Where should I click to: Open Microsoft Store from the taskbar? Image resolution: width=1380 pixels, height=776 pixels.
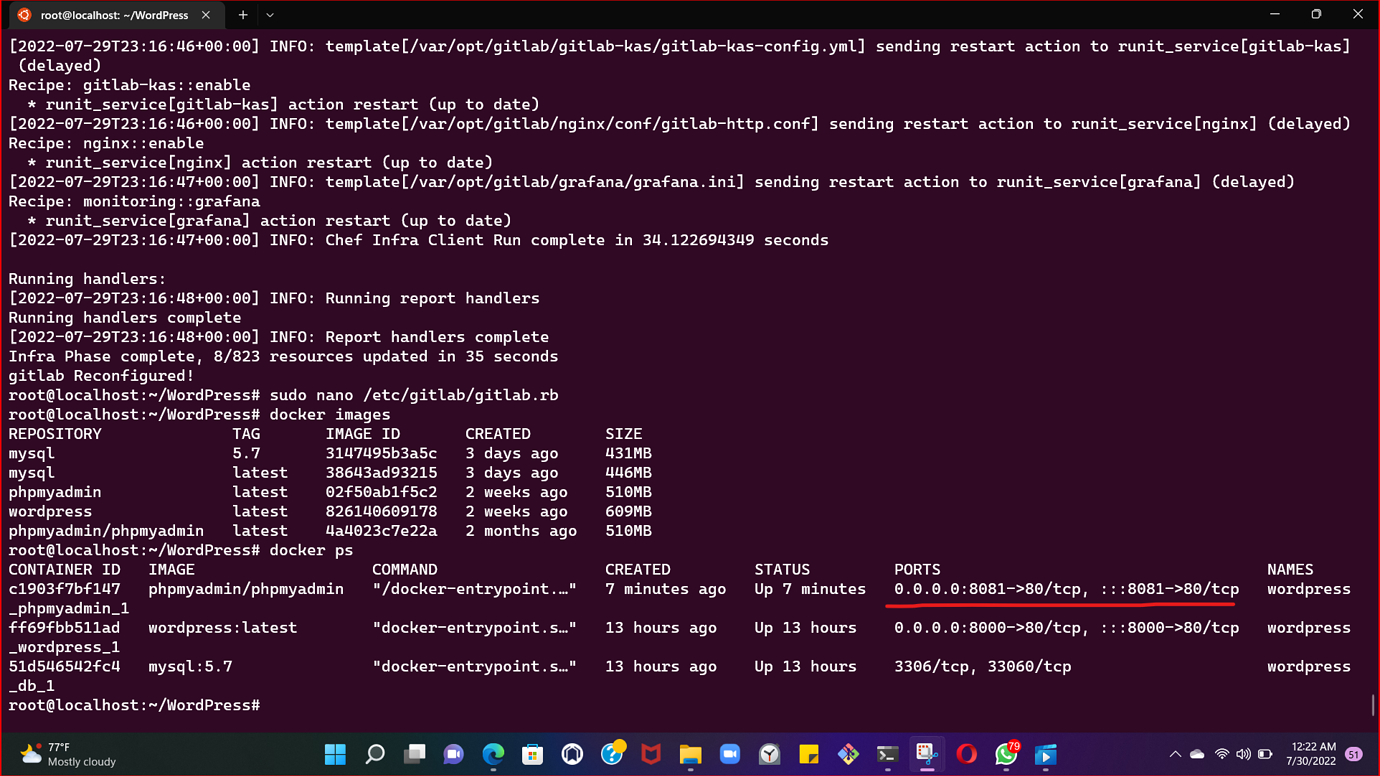532,756
